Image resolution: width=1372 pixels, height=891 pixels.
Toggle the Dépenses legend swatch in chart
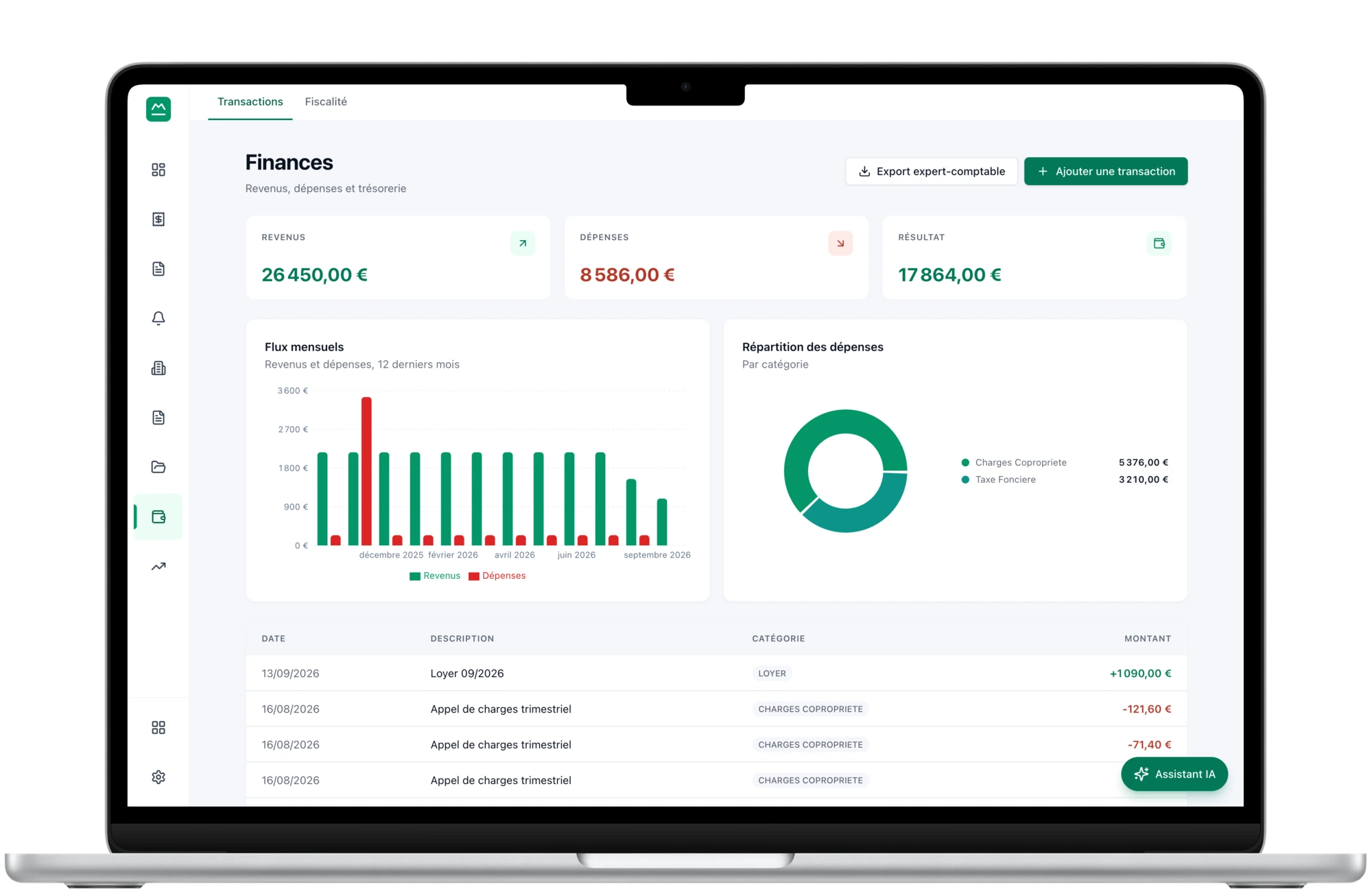tap(474, 576)
